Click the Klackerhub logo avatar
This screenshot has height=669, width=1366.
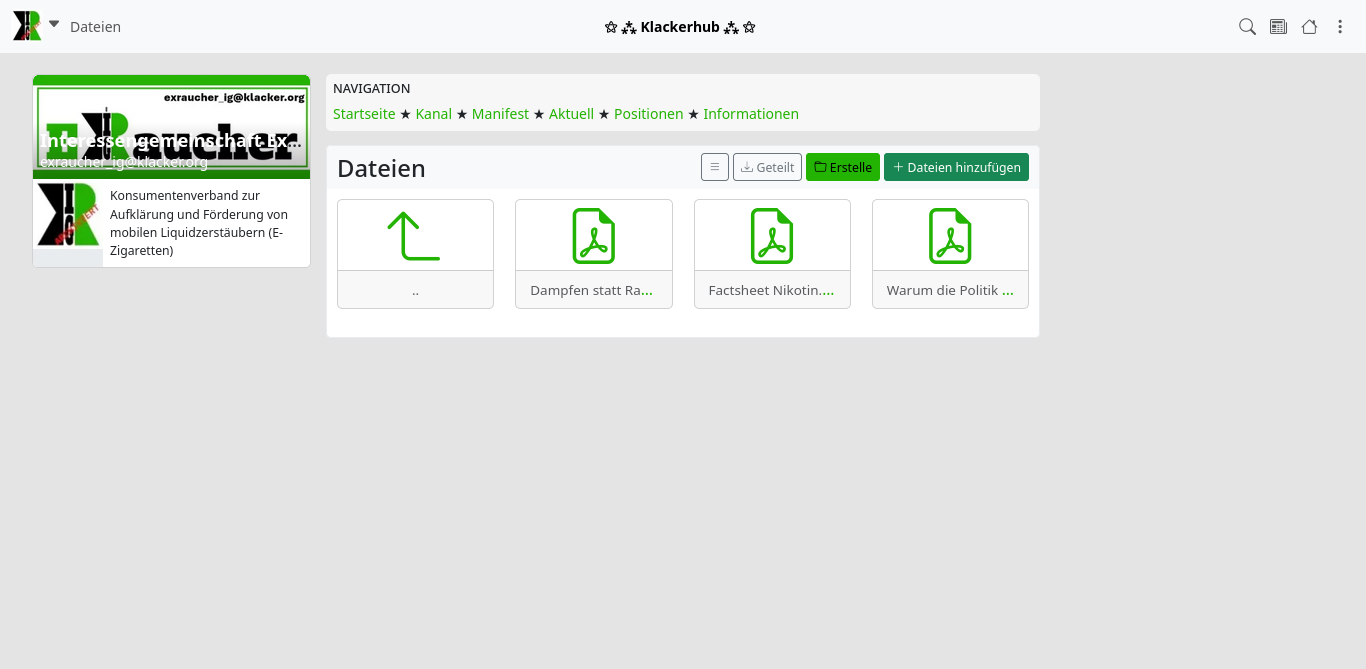pos(27,26)
